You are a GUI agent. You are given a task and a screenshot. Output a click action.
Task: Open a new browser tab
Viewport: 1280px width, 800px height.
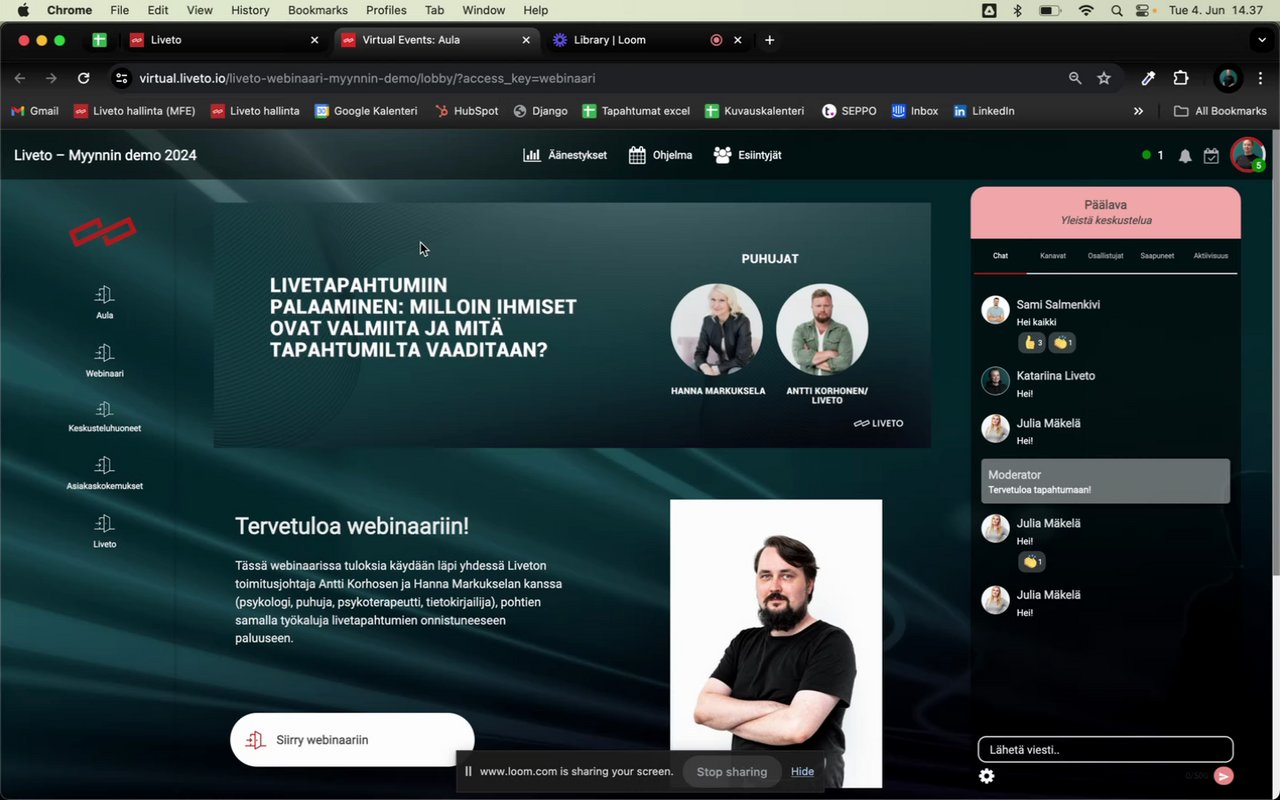pyautogui.click(x=769, y=40)
